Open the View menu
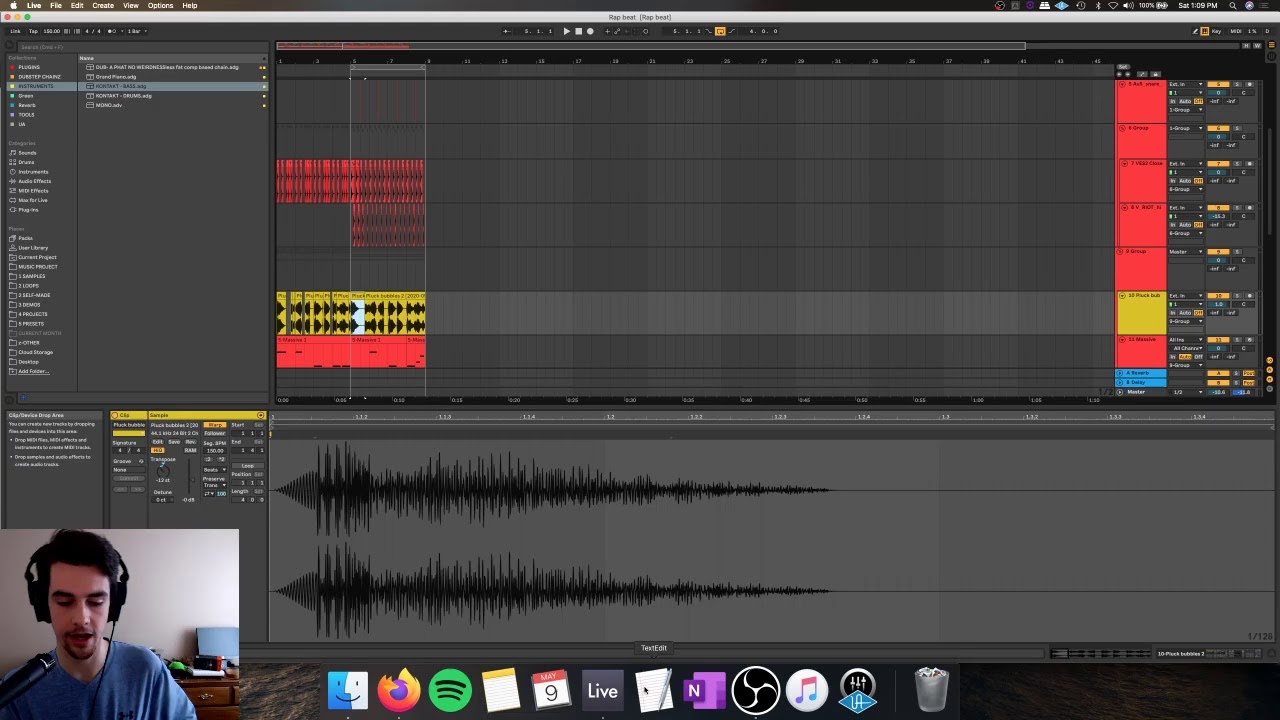The image size is (1280, 720). click(x=131, y=5)
